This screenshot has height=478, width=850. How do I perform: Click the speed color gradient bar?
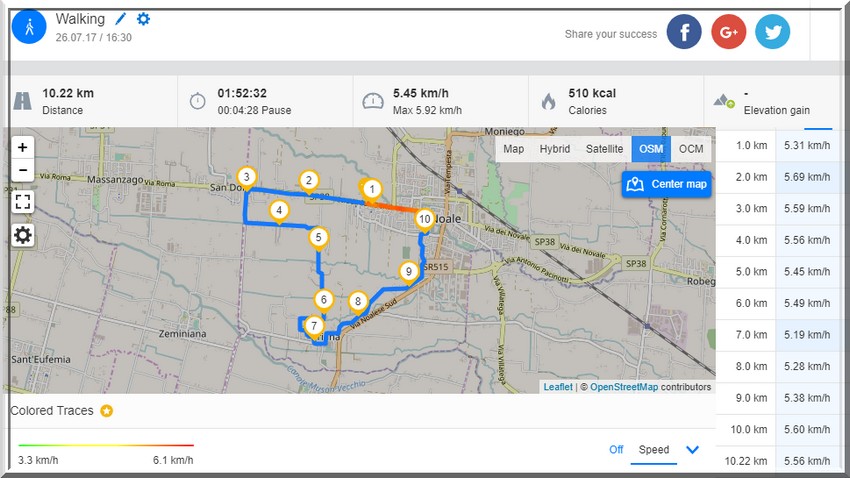(106, 445)
